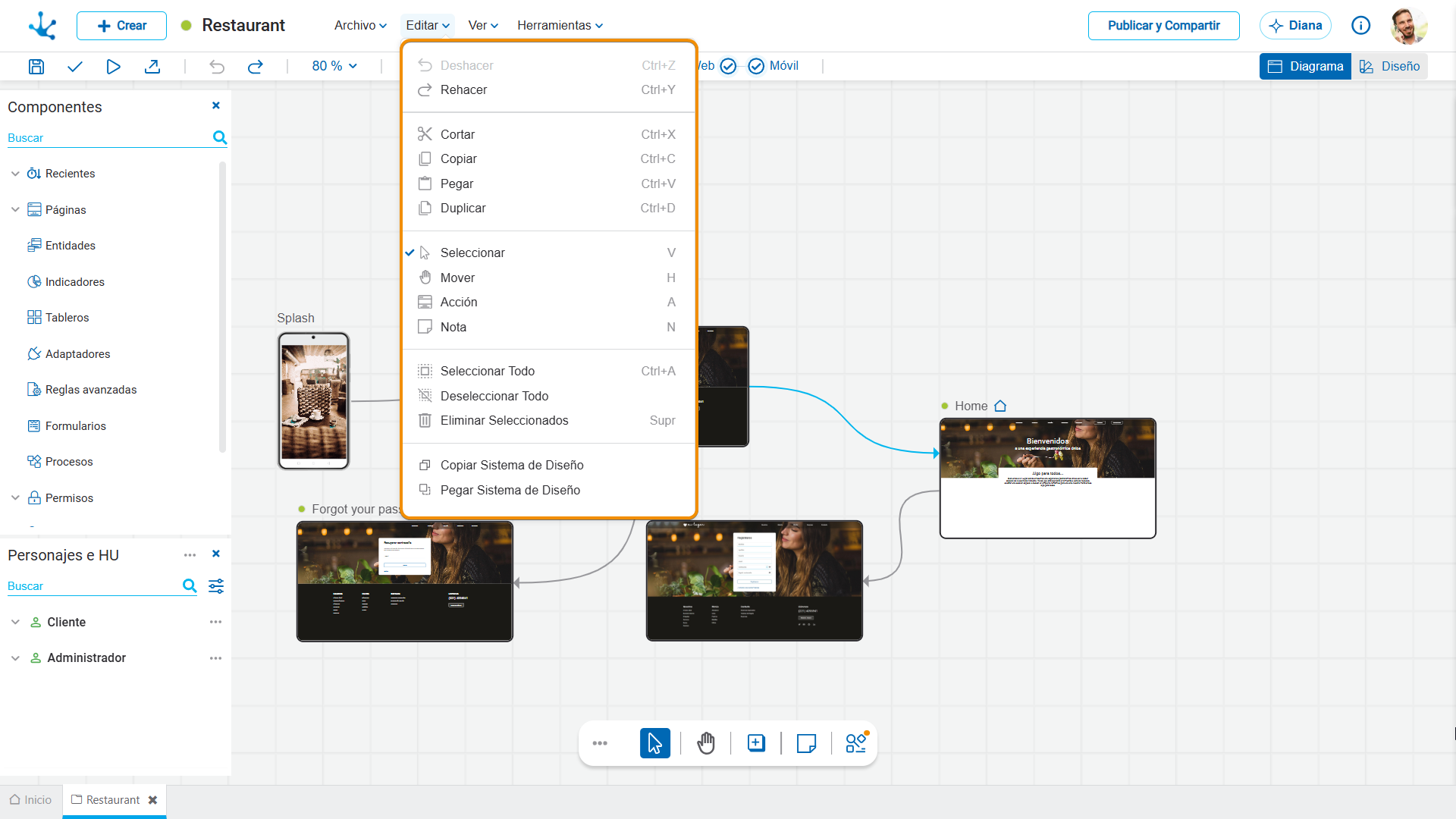
Task: Click Duplicar menu entry
Action: click(x=548, y=208)
